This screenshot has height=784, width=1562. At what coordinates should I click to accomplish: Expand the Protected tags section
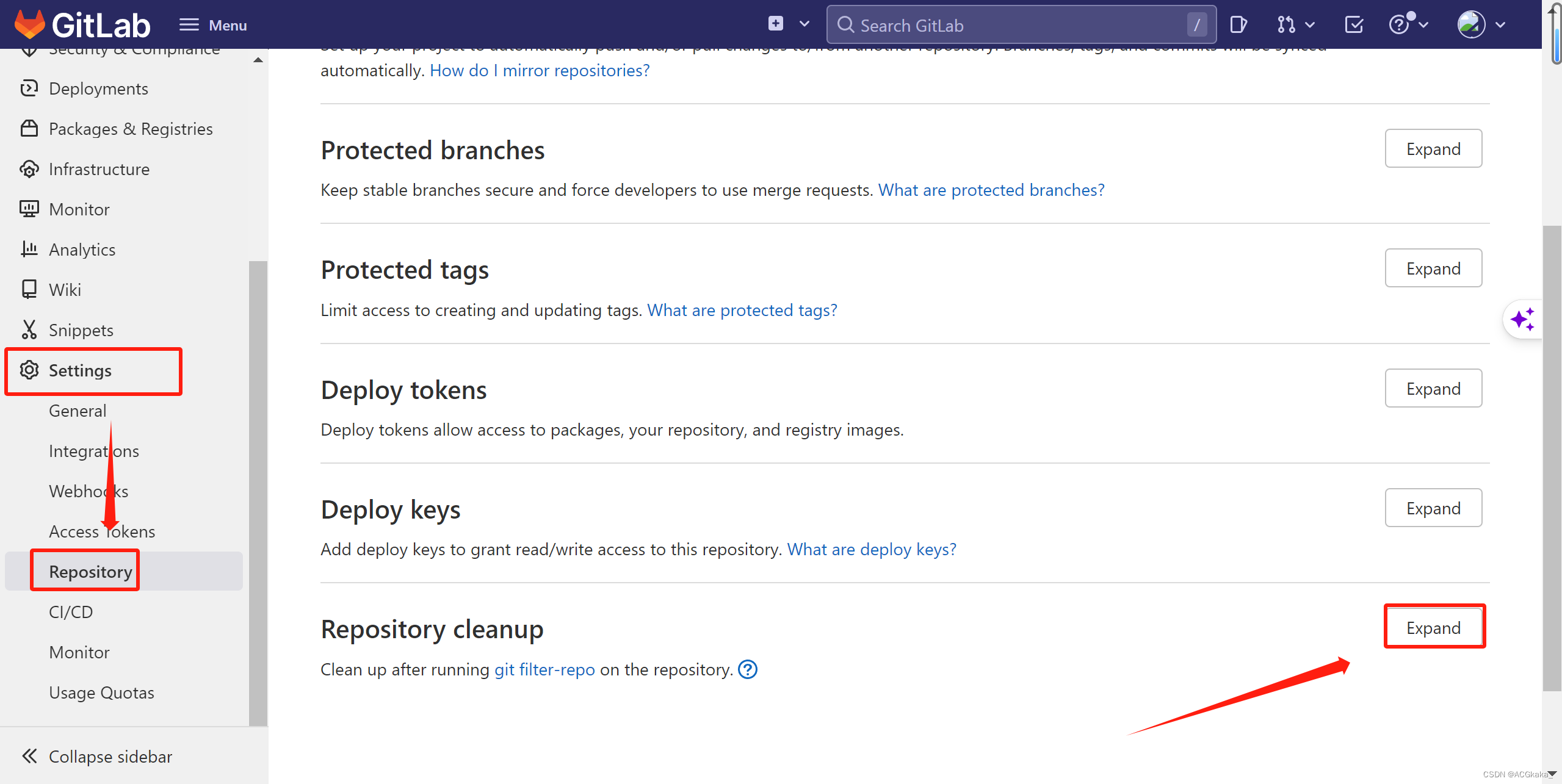tap(1433, 268)
